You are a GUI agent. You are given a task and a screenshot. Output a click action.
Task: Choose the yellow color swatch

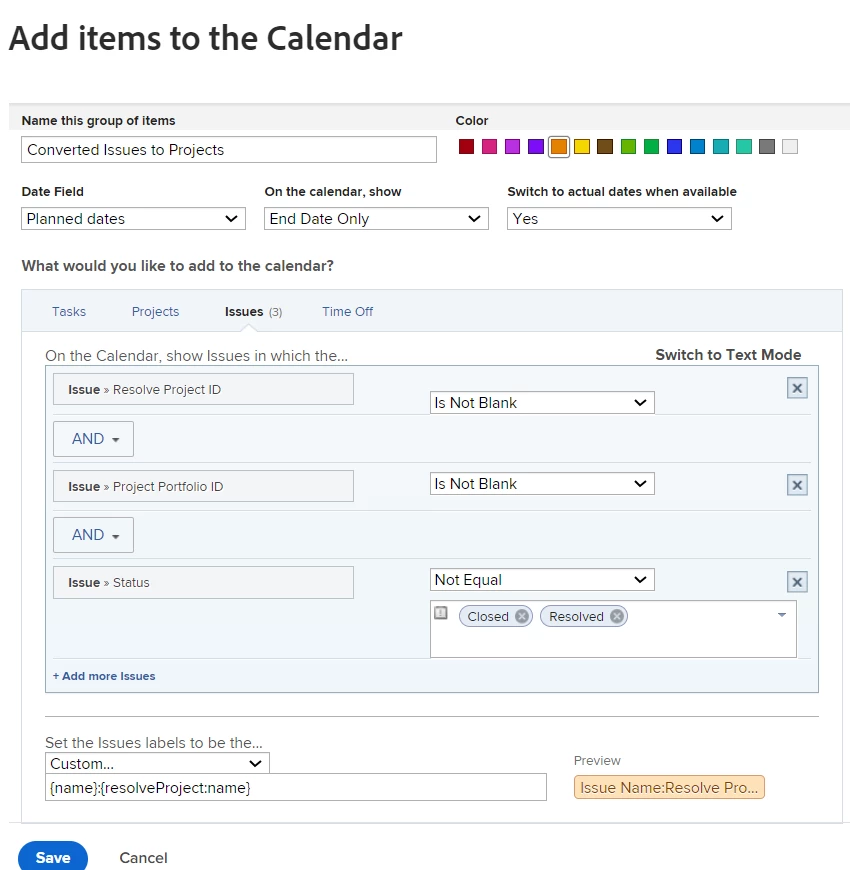(582, 147)
